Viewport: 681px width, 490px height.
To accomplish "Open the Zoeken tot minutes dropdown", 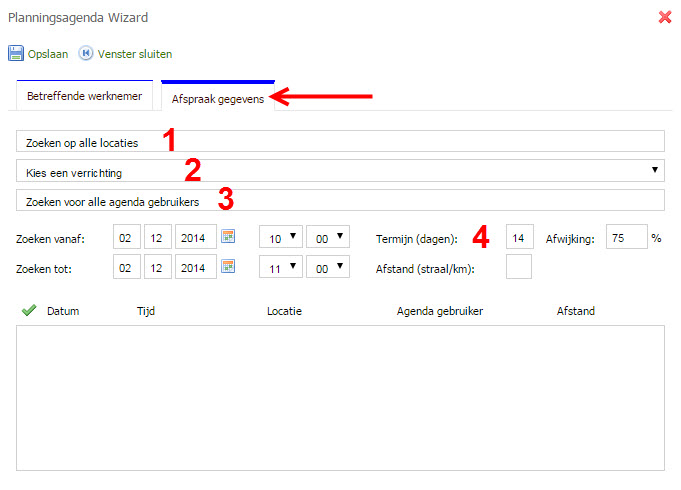I will click(327, 267).
